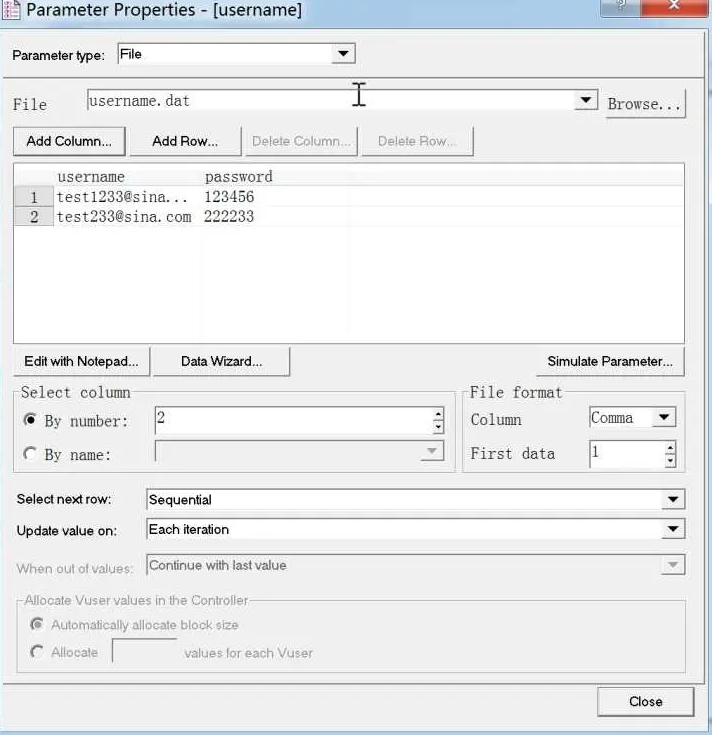Select row header number 2
The image size is (712, 735).
(34, 217)
